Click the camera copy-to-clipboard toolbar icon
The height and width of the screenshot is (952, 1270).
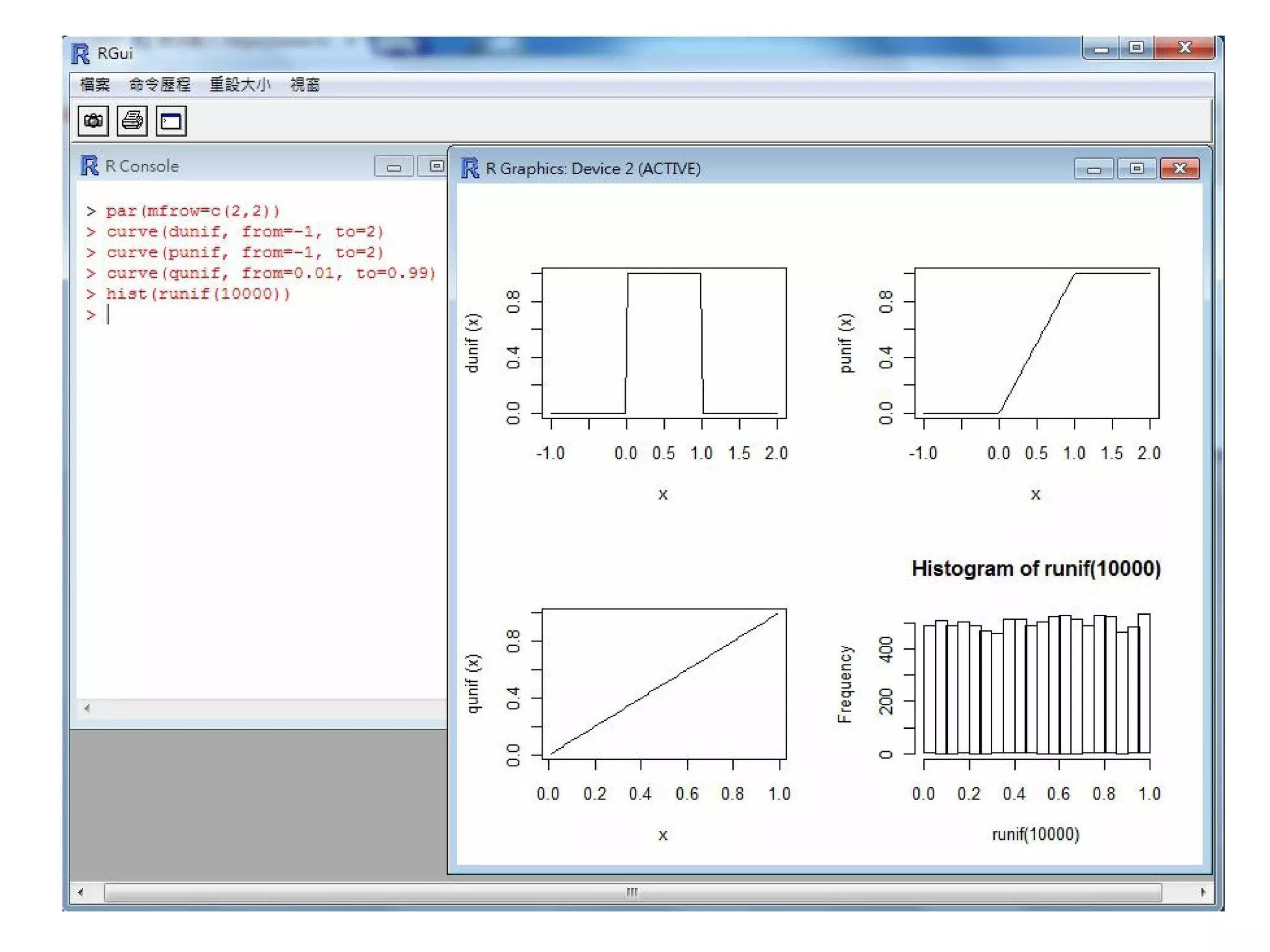(x=93, y=121)
